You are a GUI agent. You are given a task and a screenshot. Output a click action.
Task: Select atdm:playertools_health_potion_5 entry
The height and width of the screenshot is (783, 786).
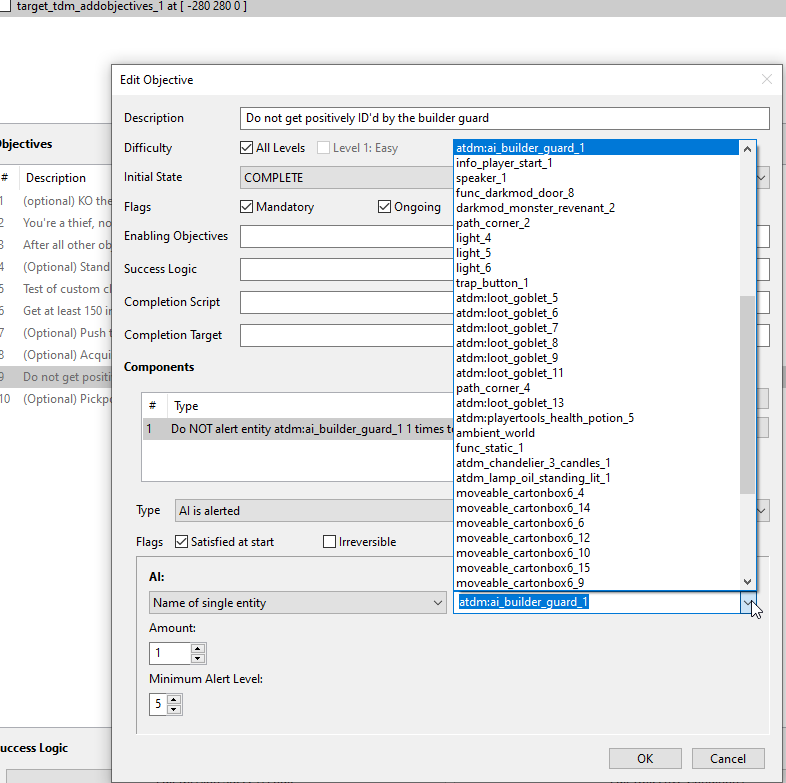click(545, 418)
